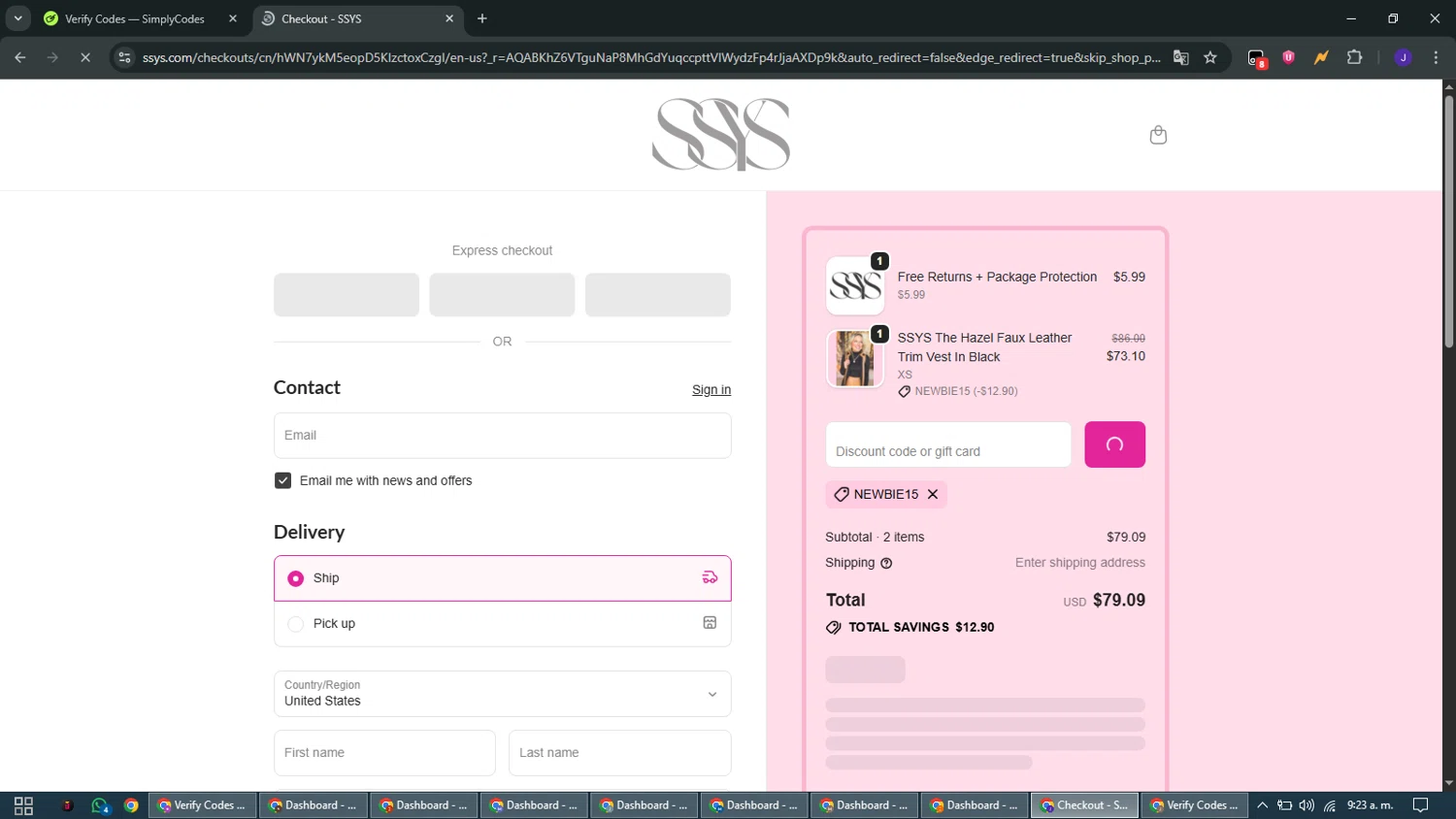Screen dimensions: 1456x819
Task: Switch to Checkout - S... taskbar window
Action: pos(1084,805)
